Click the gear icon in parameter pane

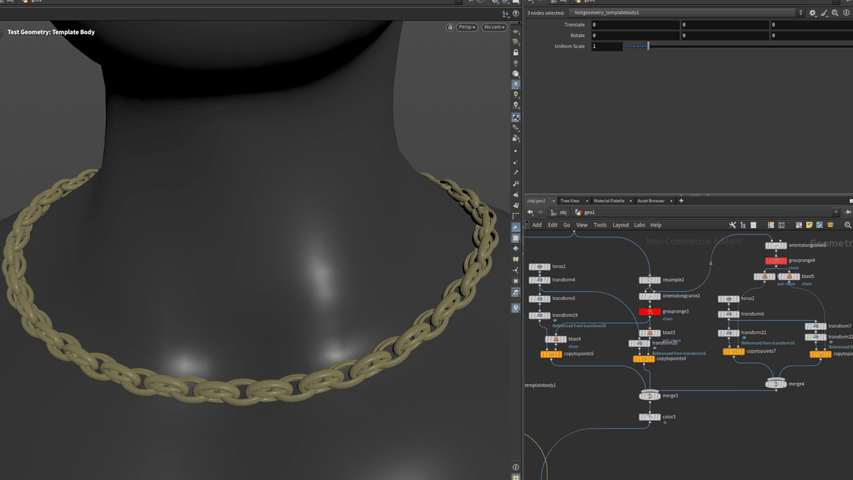(x=812, y=13)
